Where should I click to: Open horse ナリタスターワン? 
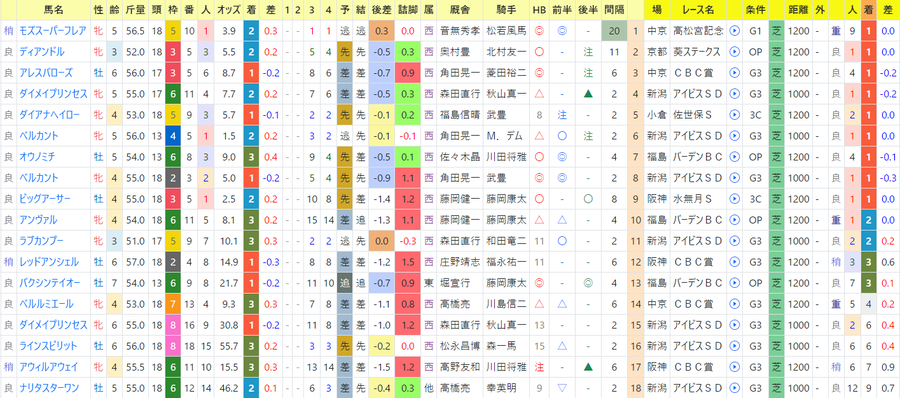(49, 388)
